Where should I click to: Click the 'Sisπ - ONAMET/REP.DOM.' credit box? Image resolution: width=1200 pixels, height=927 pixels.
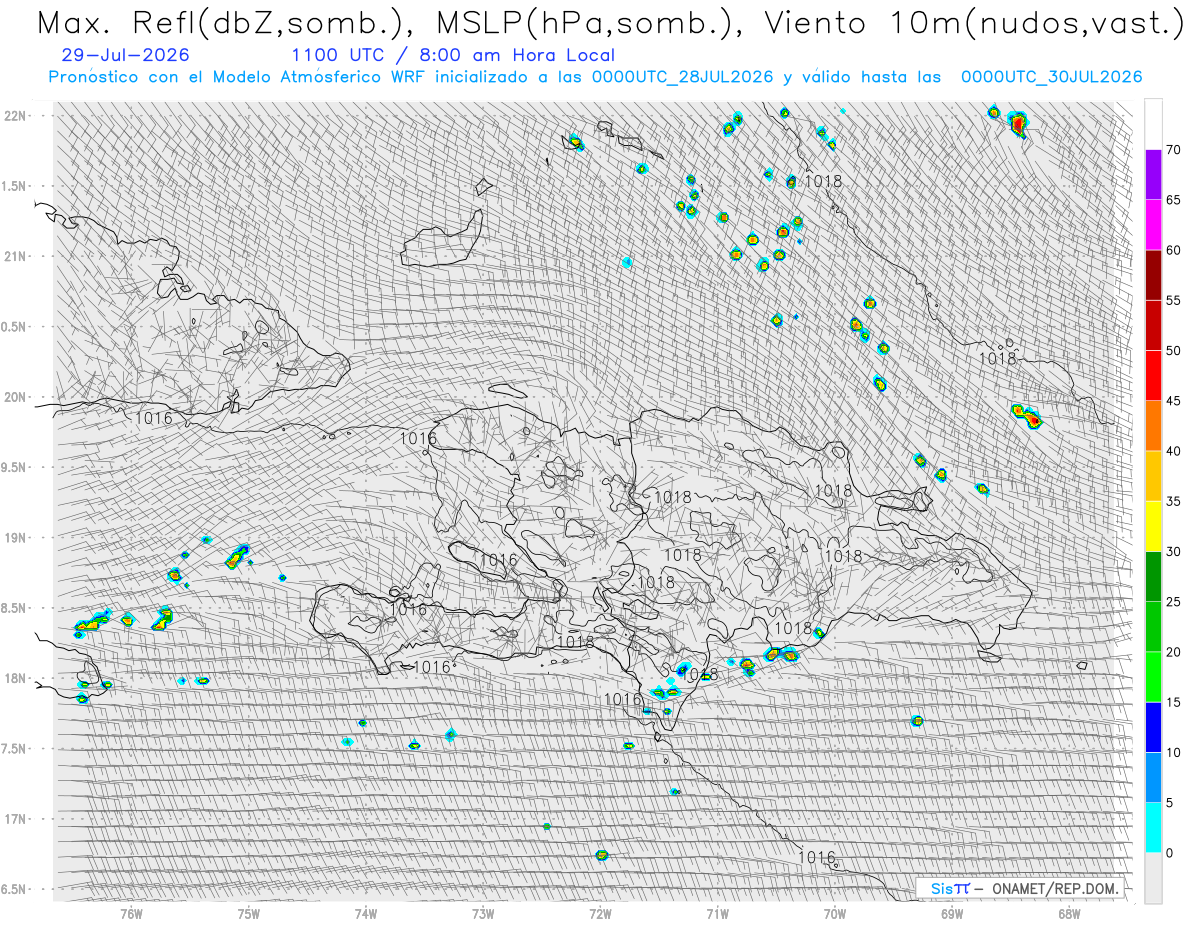pyautogui.click(x=1021, y=888)
